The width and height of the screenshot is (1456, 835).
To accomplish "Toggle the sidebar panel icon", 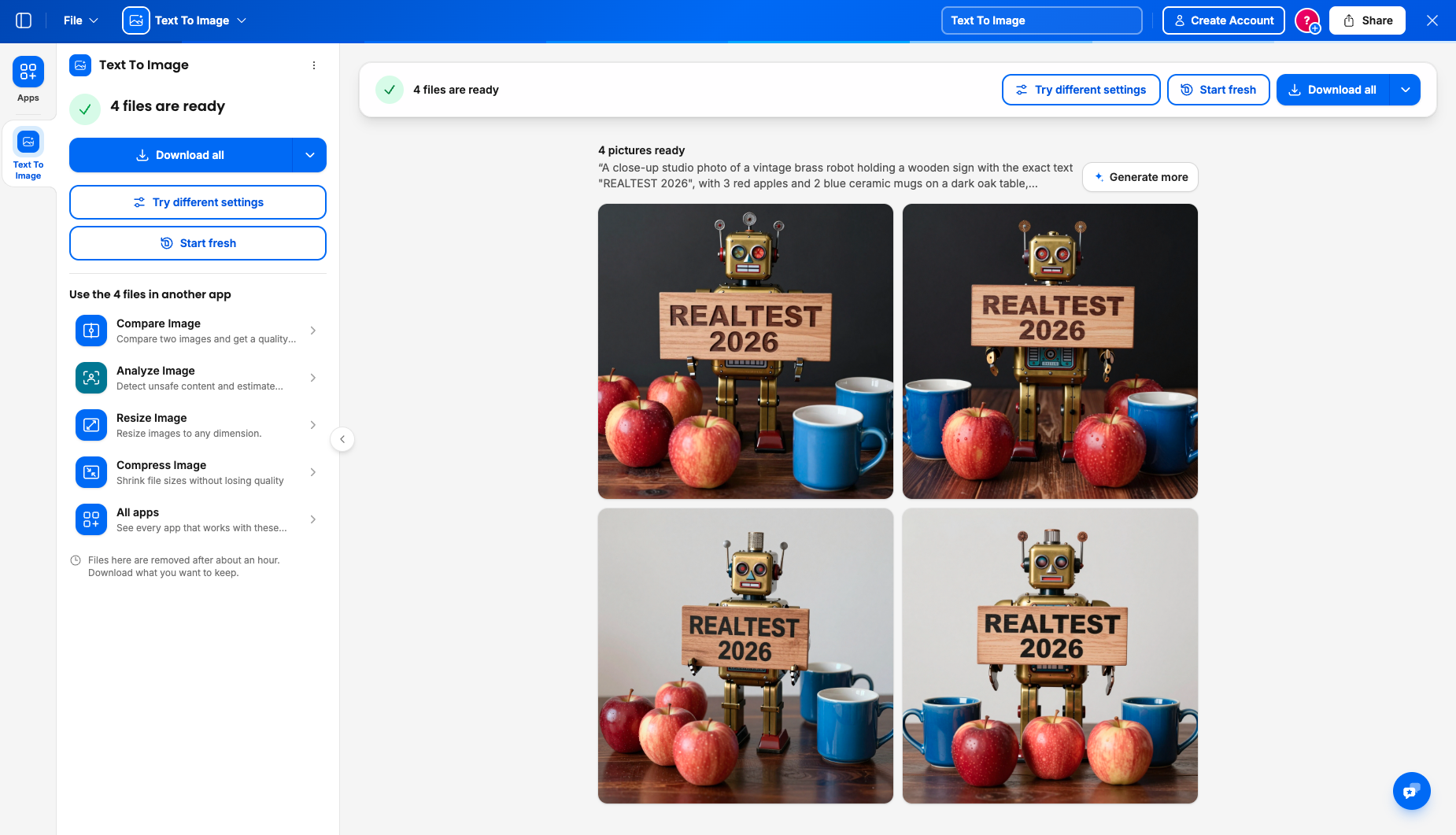I will tap(24, 20).
